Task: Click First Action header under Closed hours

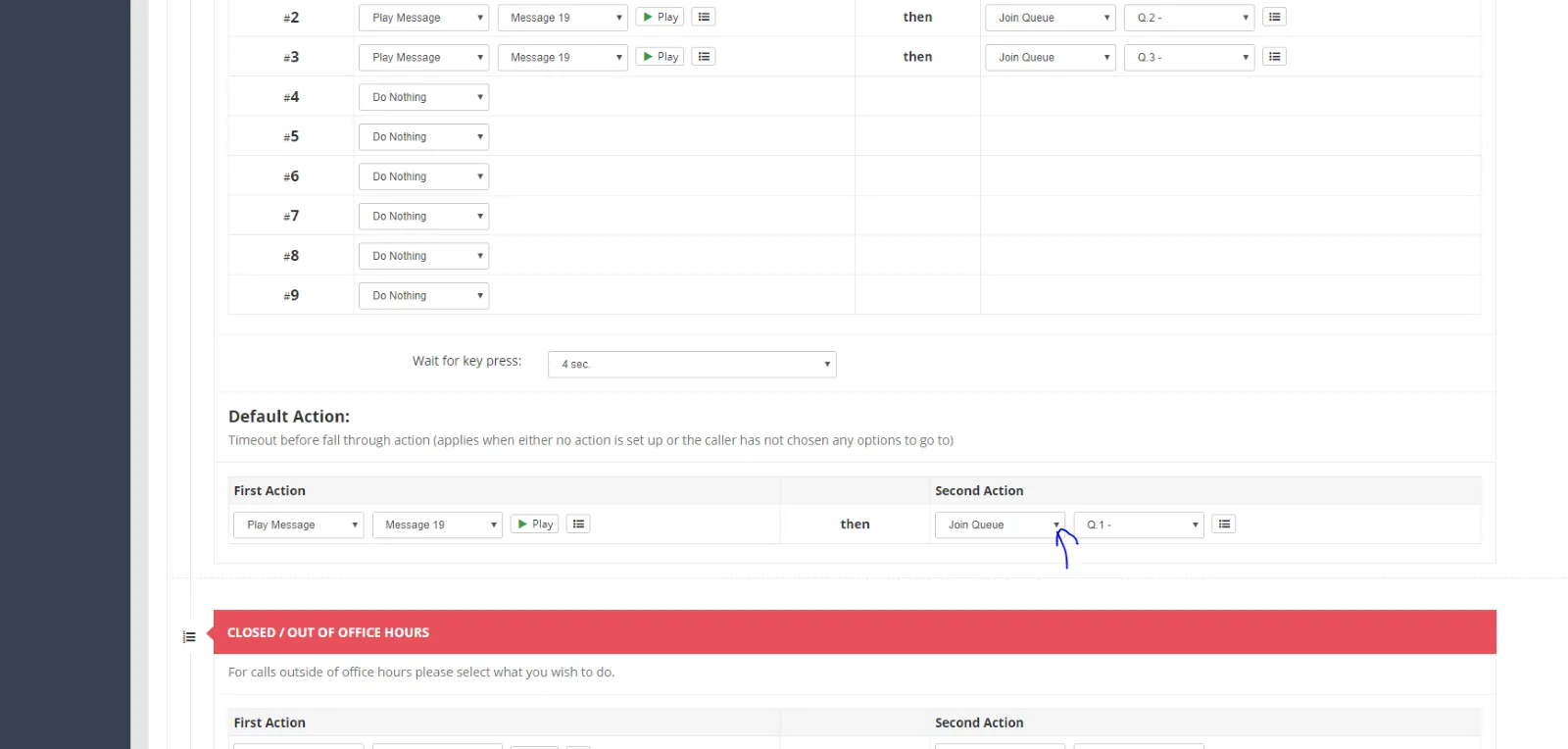Action: coord(269,723)
